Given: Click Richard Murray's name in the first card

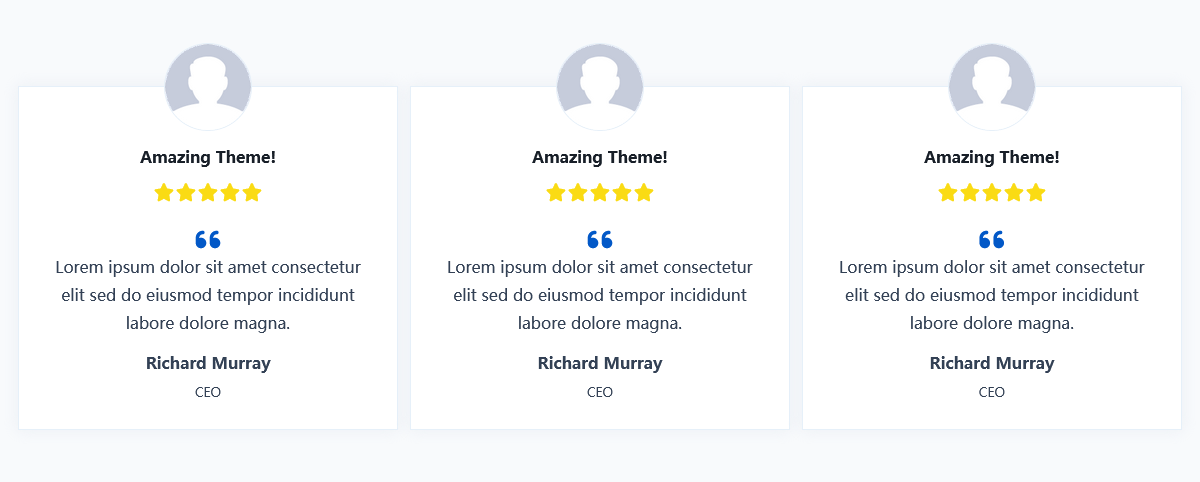Looking at the screenshot, I should [x=208, y=363].
